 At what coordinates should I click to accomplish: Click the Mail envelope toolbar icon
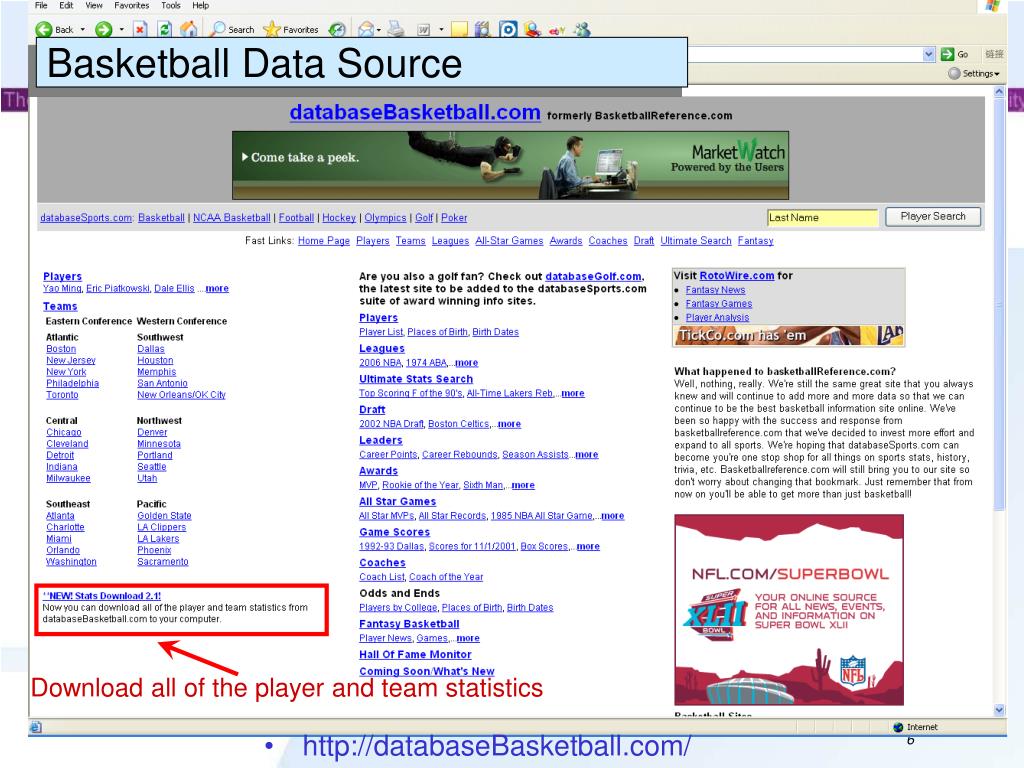coord(366,29)
